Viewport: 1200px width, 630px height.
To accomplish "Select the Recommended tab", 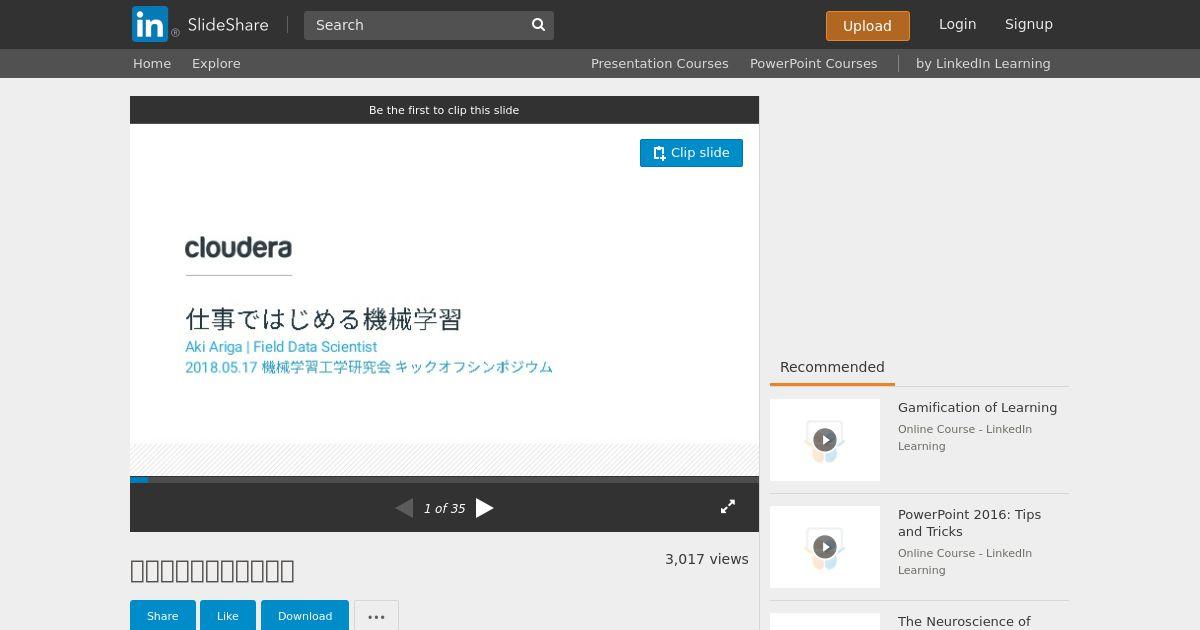I will 832,367.
